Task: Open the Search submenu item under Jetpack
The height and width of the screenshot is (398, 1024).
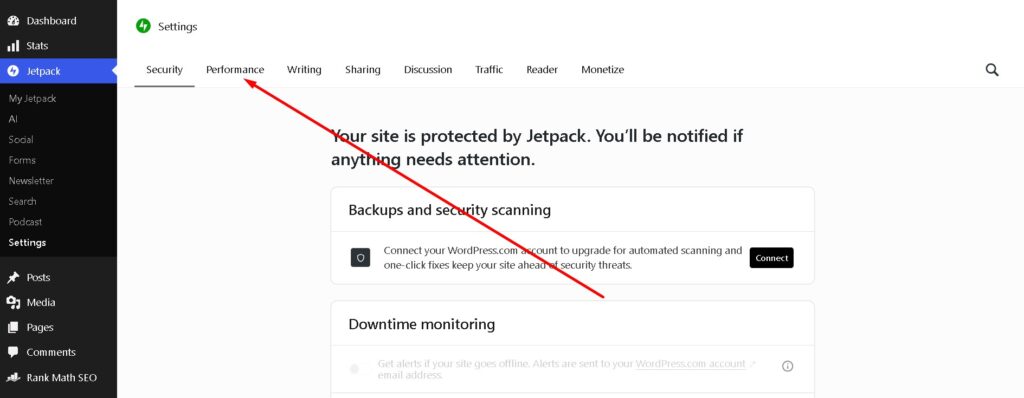Action: [x=23, y=201]
